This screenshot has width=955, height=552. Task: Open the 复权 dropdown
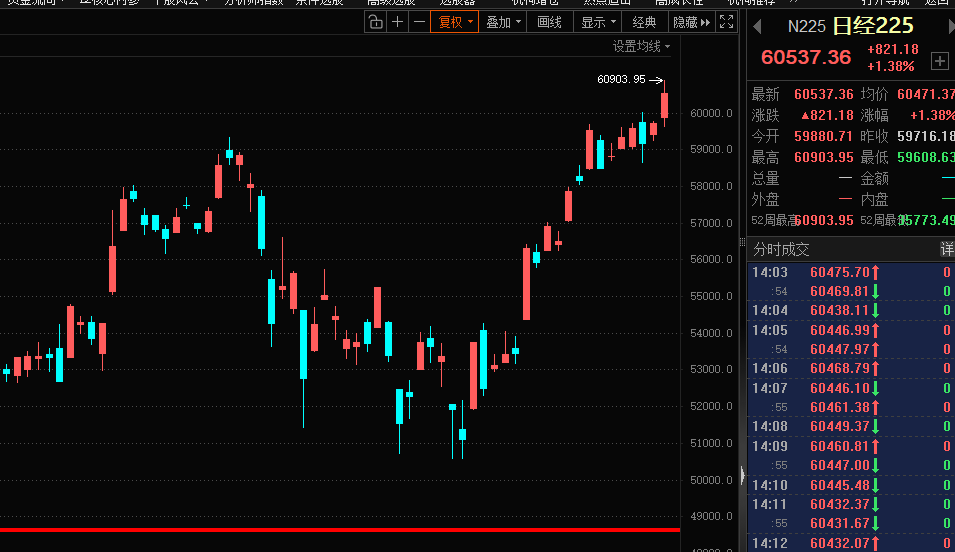click(454, 22)
